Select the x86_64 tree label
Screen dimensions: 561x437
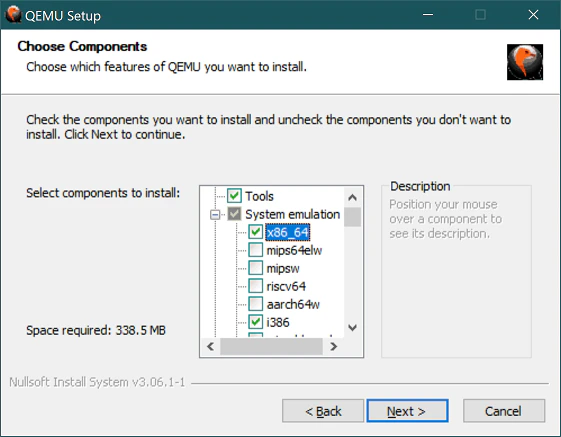[x=288, y=232]
